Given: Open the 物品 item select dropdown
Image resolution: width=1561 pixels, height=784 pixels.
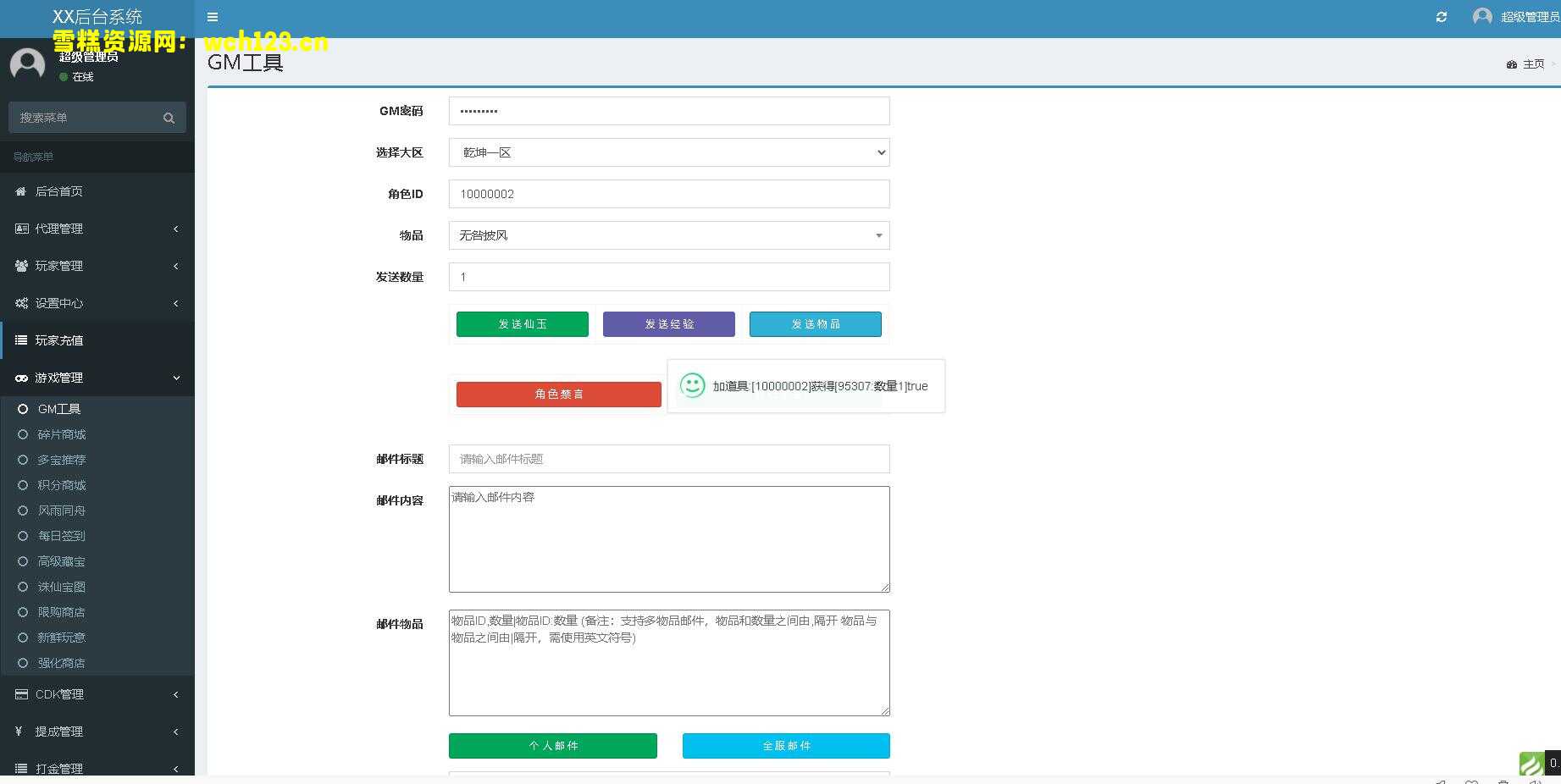Looking at the screenshot, I should tap(669, 235).
